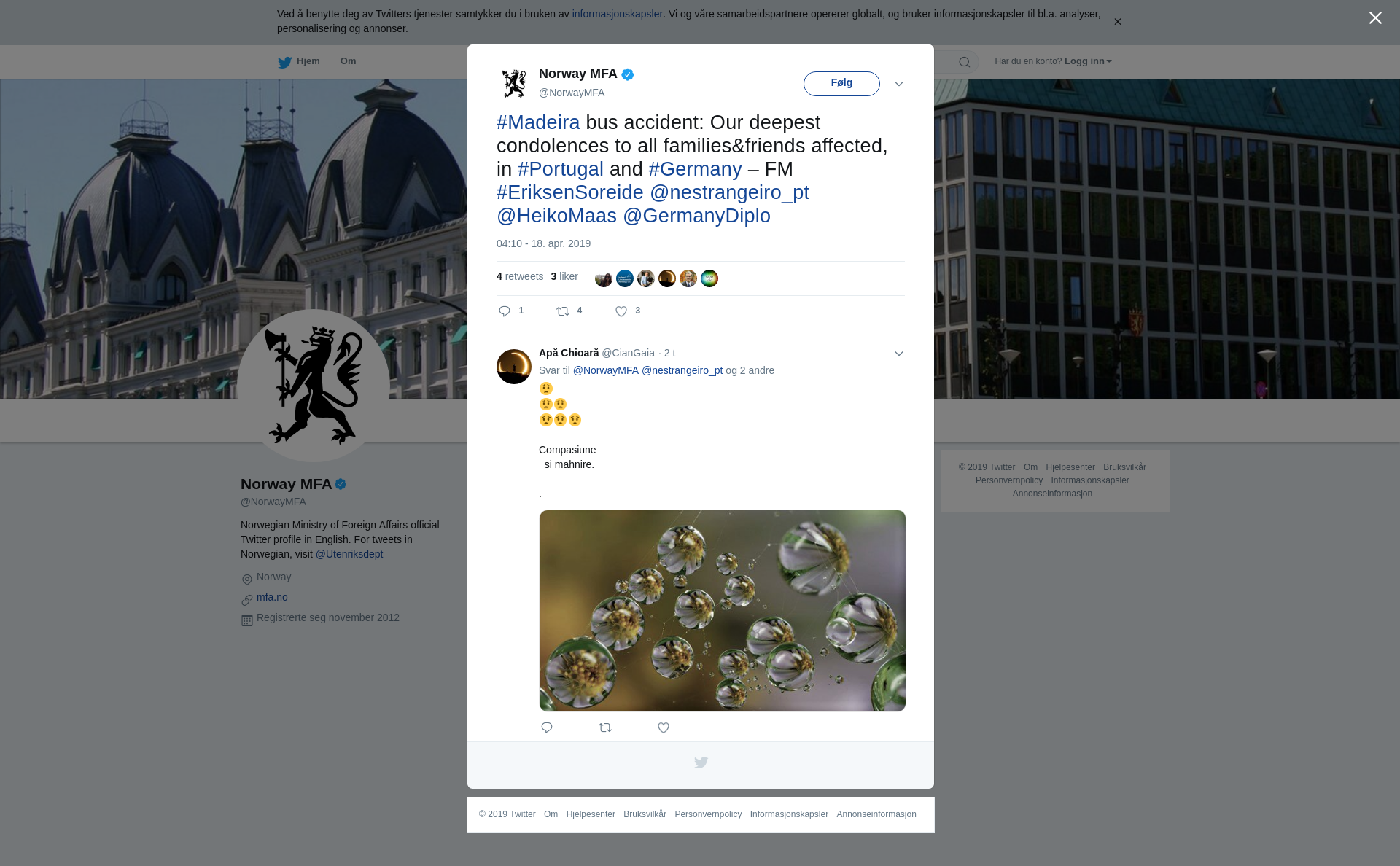1400x866 pixels.
Task: View the 4 retweets list
Action: coord(520,276)
